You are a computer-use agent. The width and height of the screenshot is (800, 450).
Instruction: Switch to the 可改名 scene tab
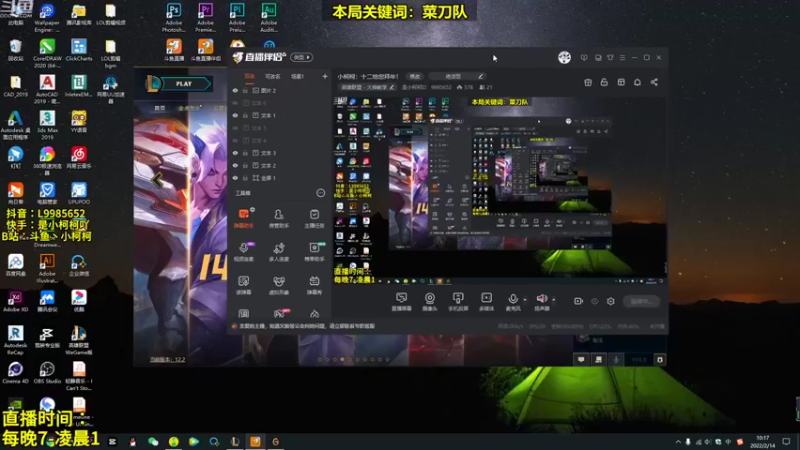coord(273,77)
